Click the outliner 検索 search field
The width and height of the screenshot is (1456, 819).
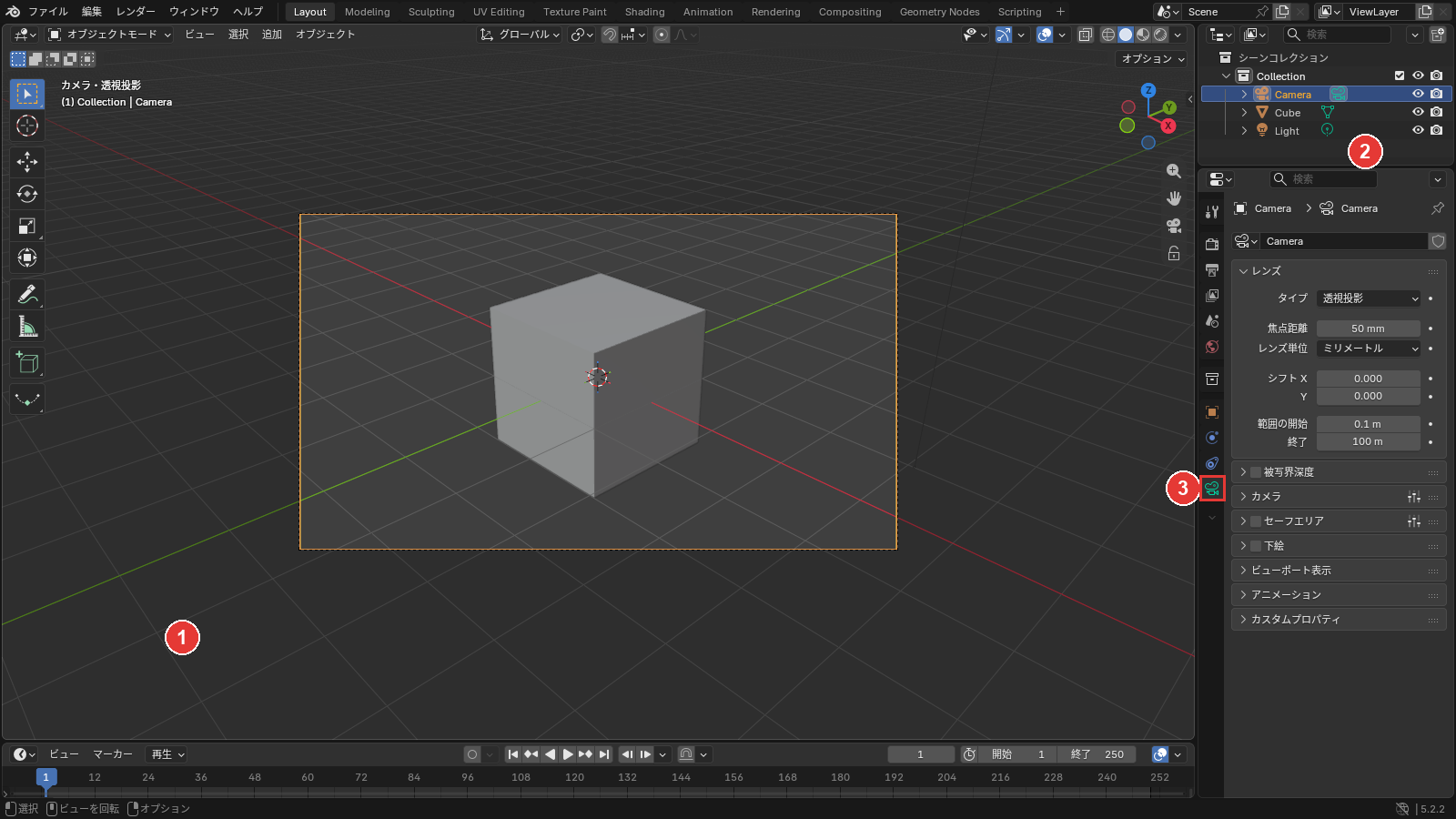pos(1338,35)
